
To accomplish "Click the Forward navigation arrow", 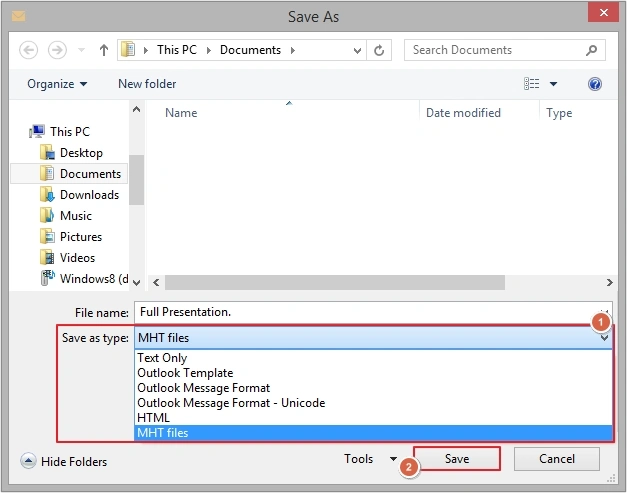I will (57, 50).
